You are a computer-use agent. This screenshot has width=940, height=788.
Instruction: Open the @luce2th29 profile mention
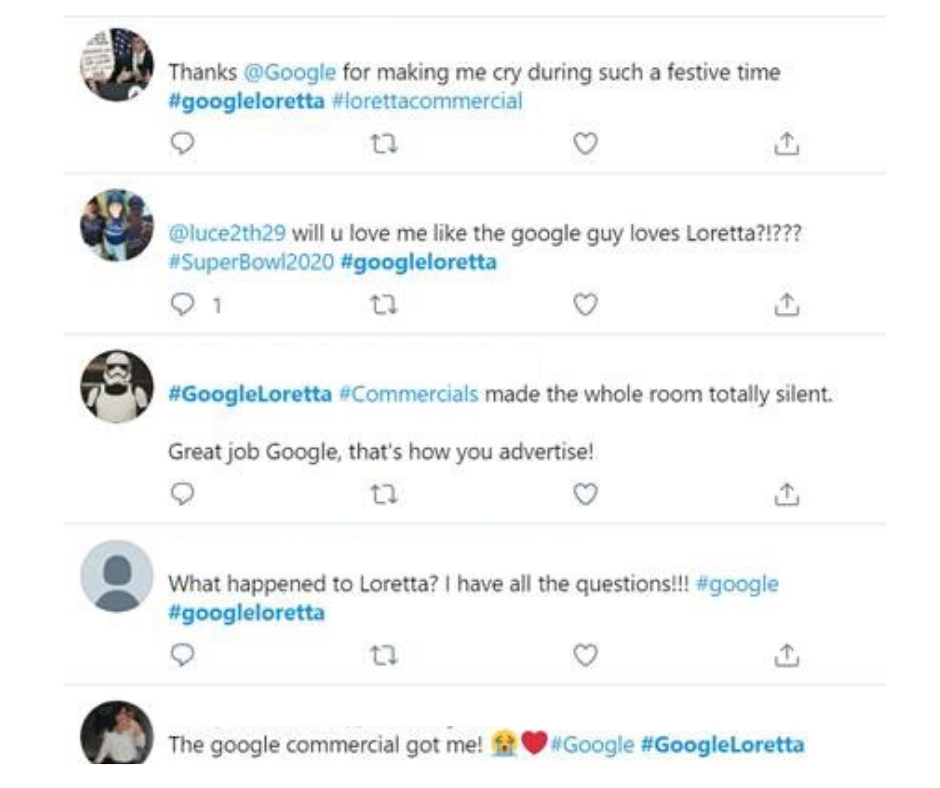227,233
